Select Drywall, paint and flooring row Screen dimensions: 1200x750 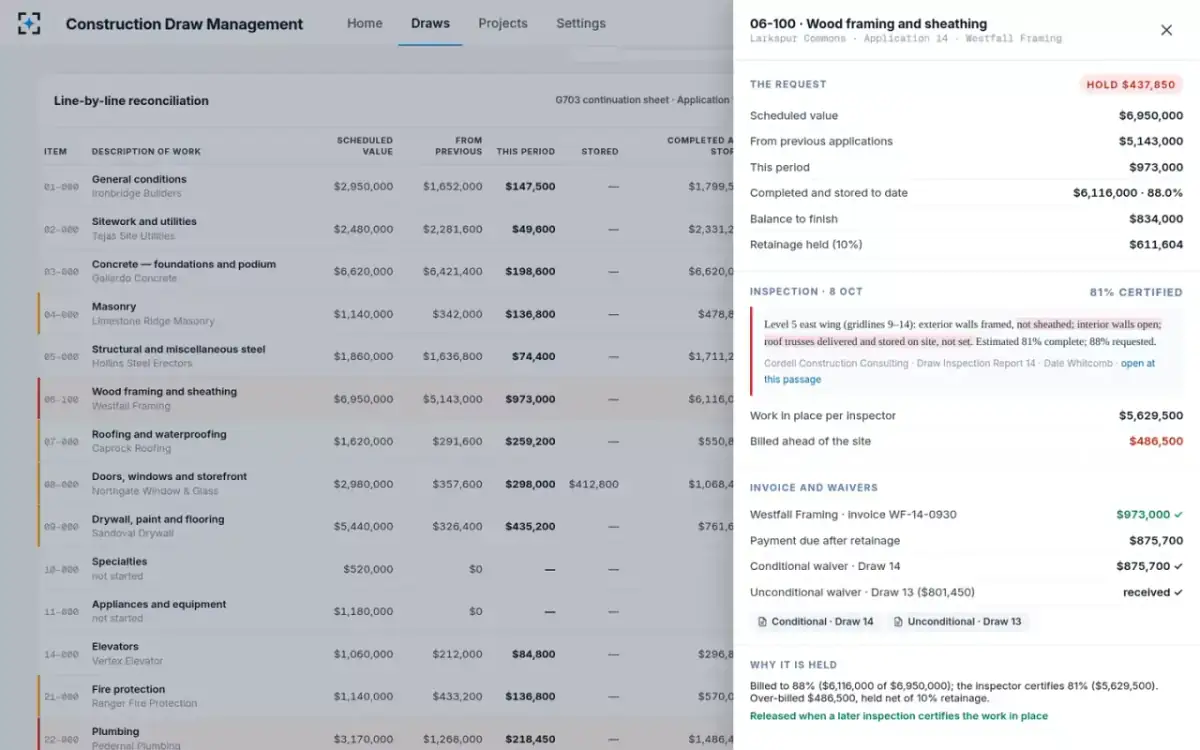386,526
